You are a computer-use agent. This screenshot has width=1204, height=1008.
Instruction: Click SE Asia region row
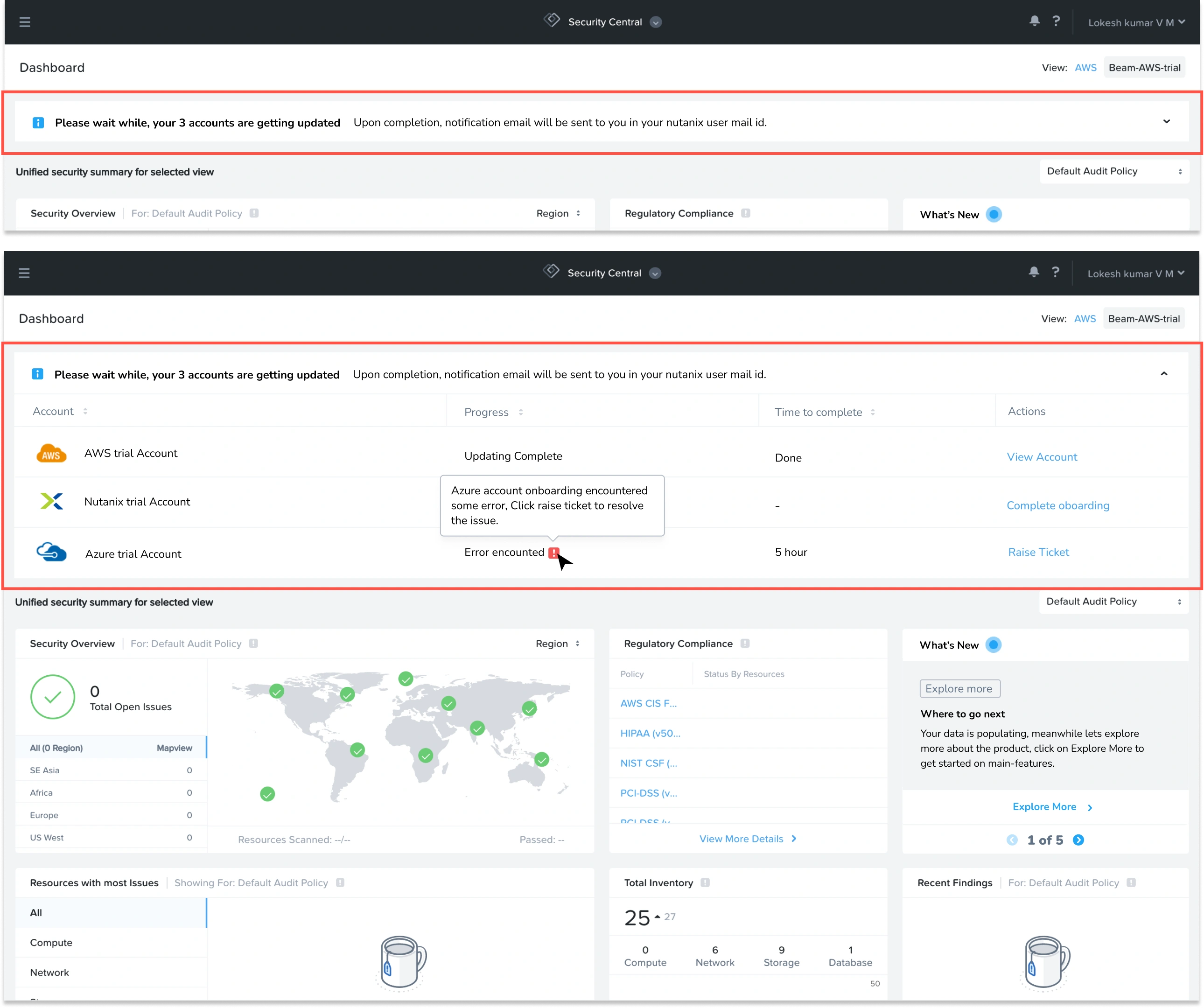[x=111, y=770]
